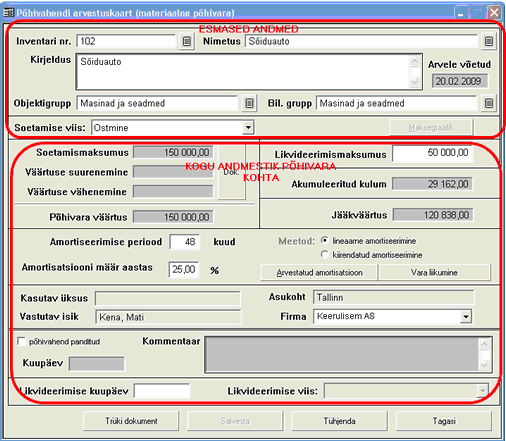Click the Trüki dokument button
506x441 pixels.
pos(131,421)
